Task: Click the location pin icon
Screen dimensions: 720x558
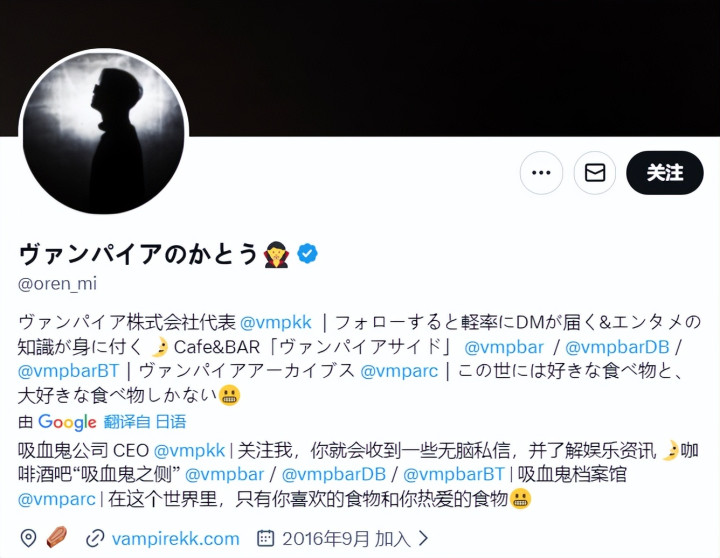Action: (x=28, y=538)
